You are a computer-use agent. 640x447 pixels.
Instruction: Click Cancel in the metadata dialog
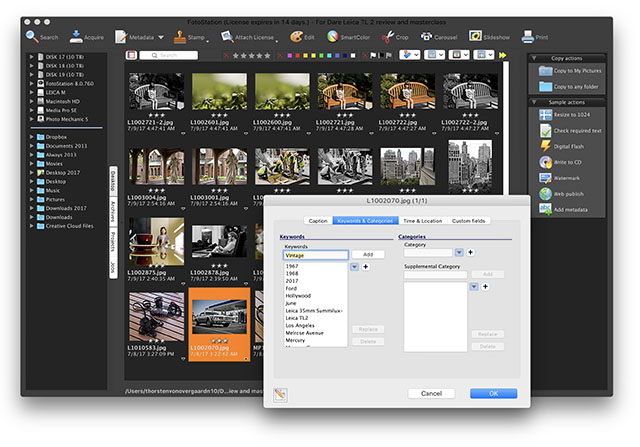[x=431, y=393]
